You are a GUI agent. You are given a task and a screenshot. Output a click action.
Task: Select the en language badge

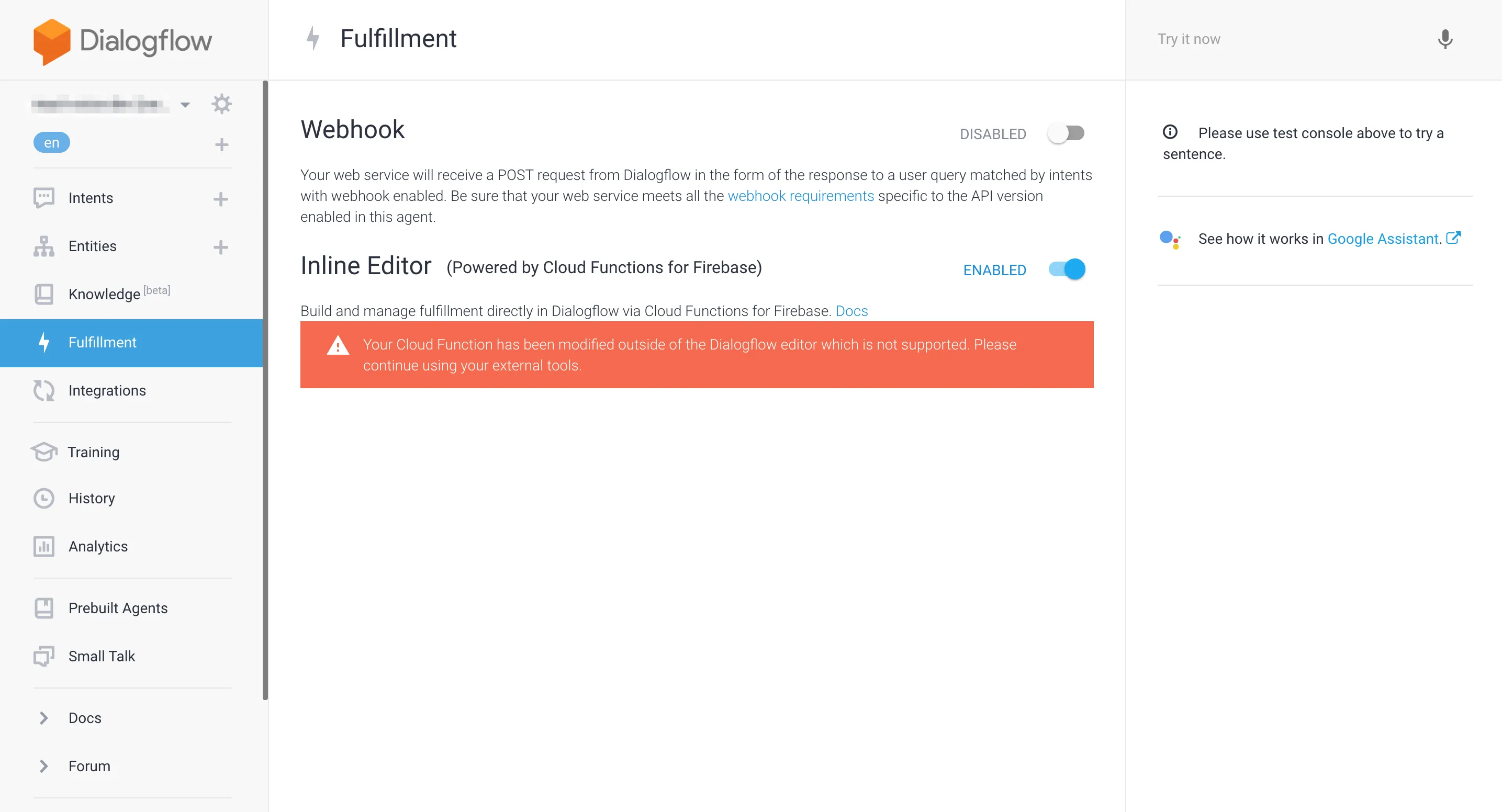click(51, 143)
